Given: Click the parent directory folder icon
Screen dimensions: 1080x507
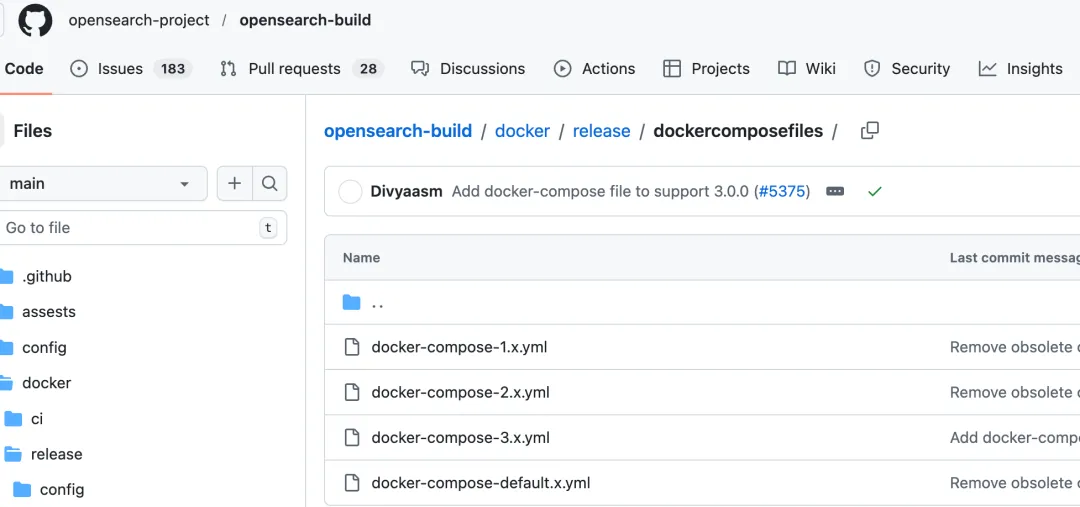Looking at the screenshot, I should (351, 302).
